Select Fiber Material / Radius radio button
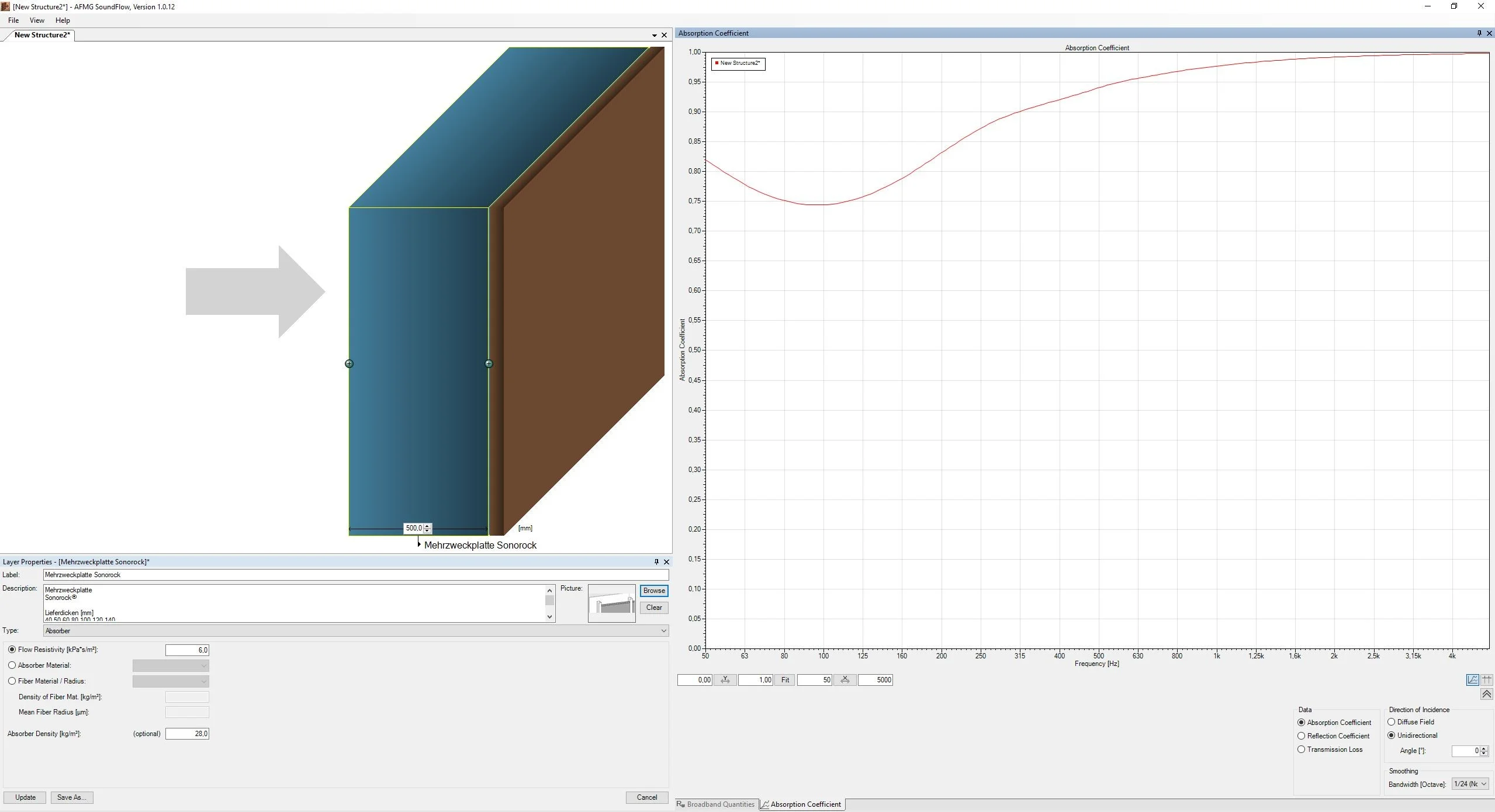Image resolution: width=1495 pixels, height=812 pixels. pos(12,681)
